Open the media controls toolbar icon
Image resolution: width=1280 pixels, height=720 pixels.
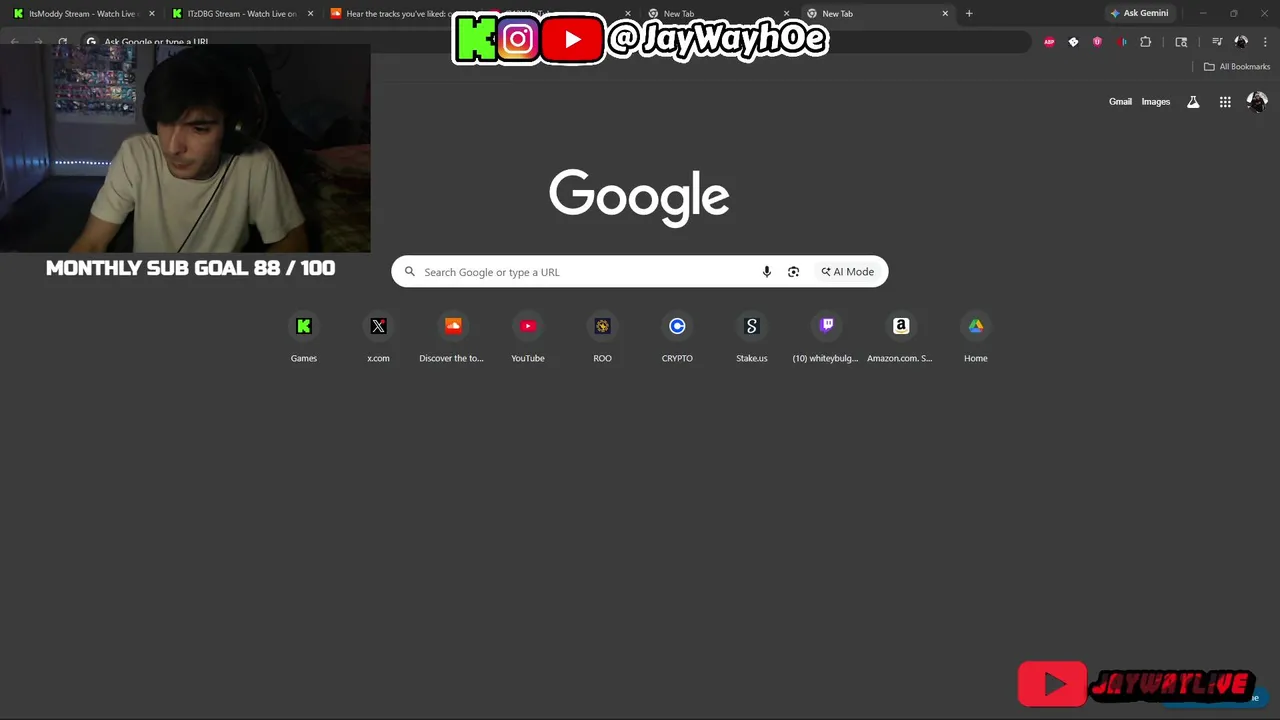coord(1217,42)
